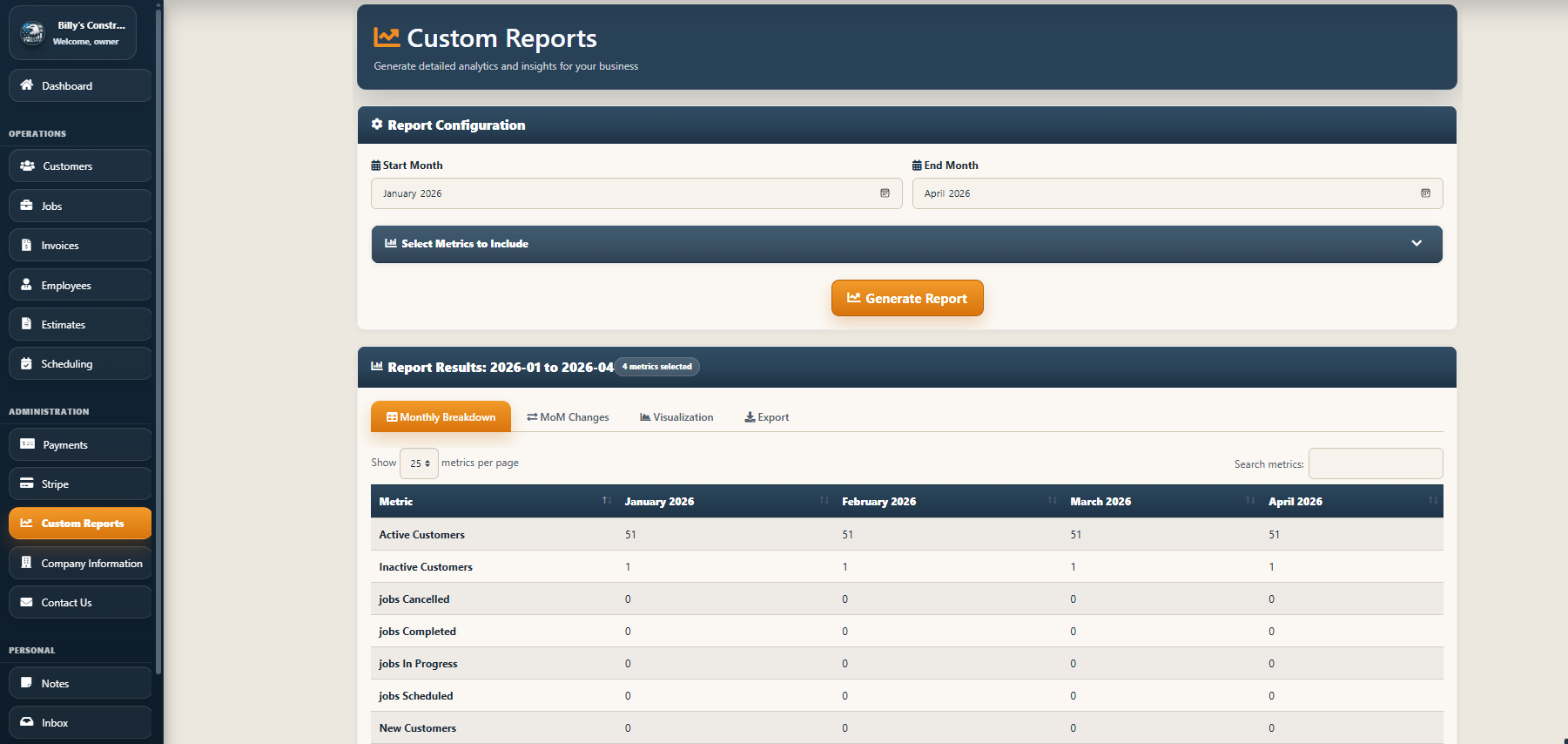Viewport: 1568px width, 744px height.
Task: Click the Start Month calendar picker icon
Action: 885,193
